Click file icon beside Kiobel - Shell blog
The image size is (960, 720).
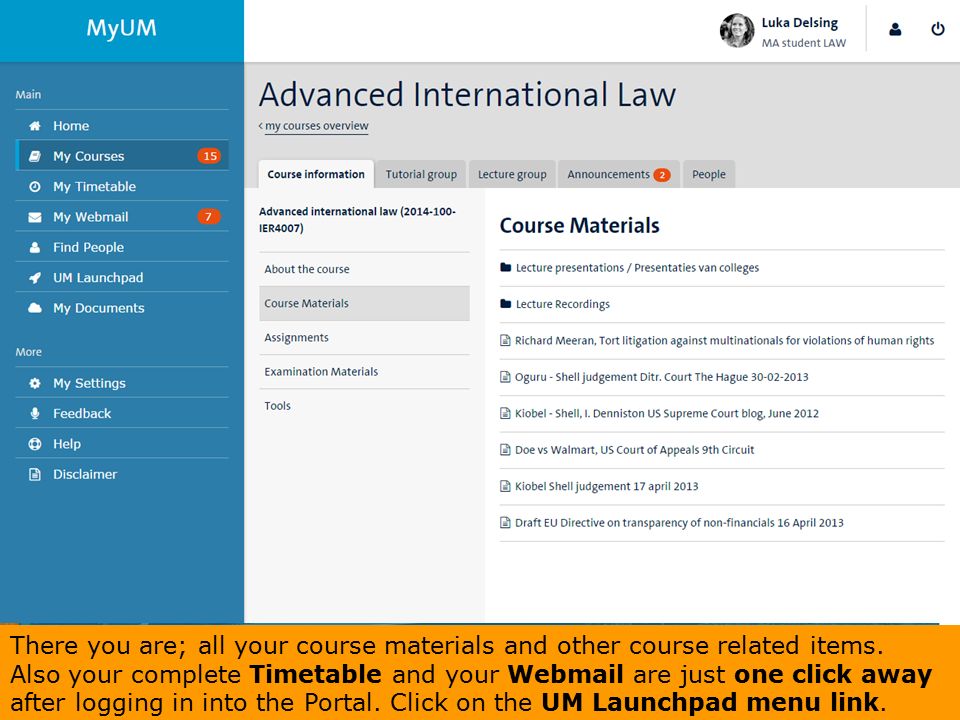coord(505,413)
